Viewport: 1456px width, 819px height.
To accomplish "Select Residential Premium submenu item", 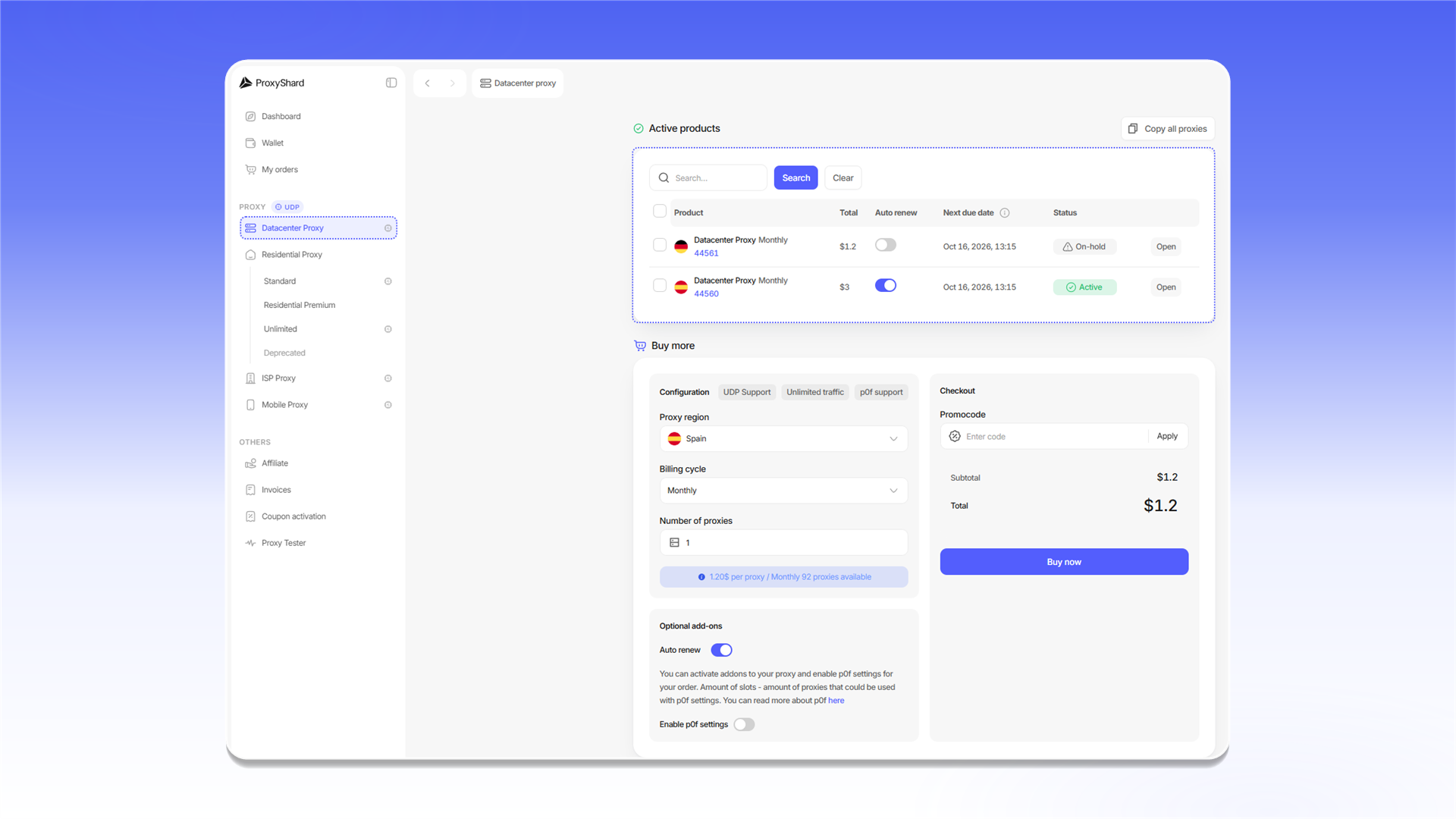I will tap(300, 305).
